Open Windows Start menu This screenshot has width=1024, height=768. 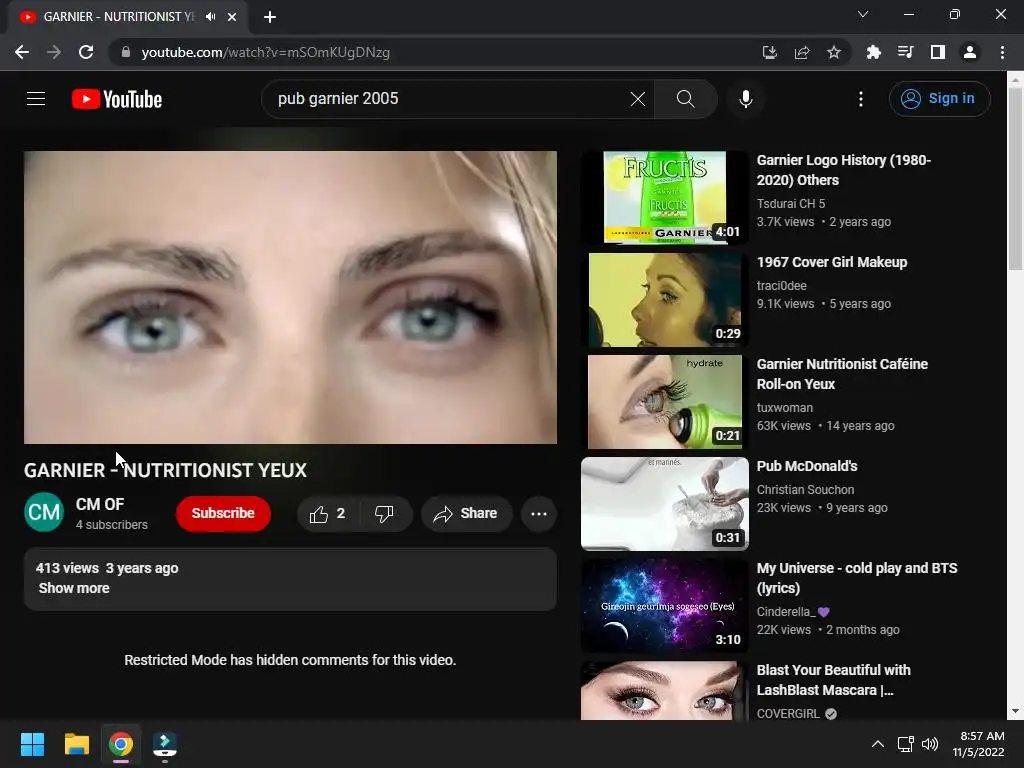point(32,744)
